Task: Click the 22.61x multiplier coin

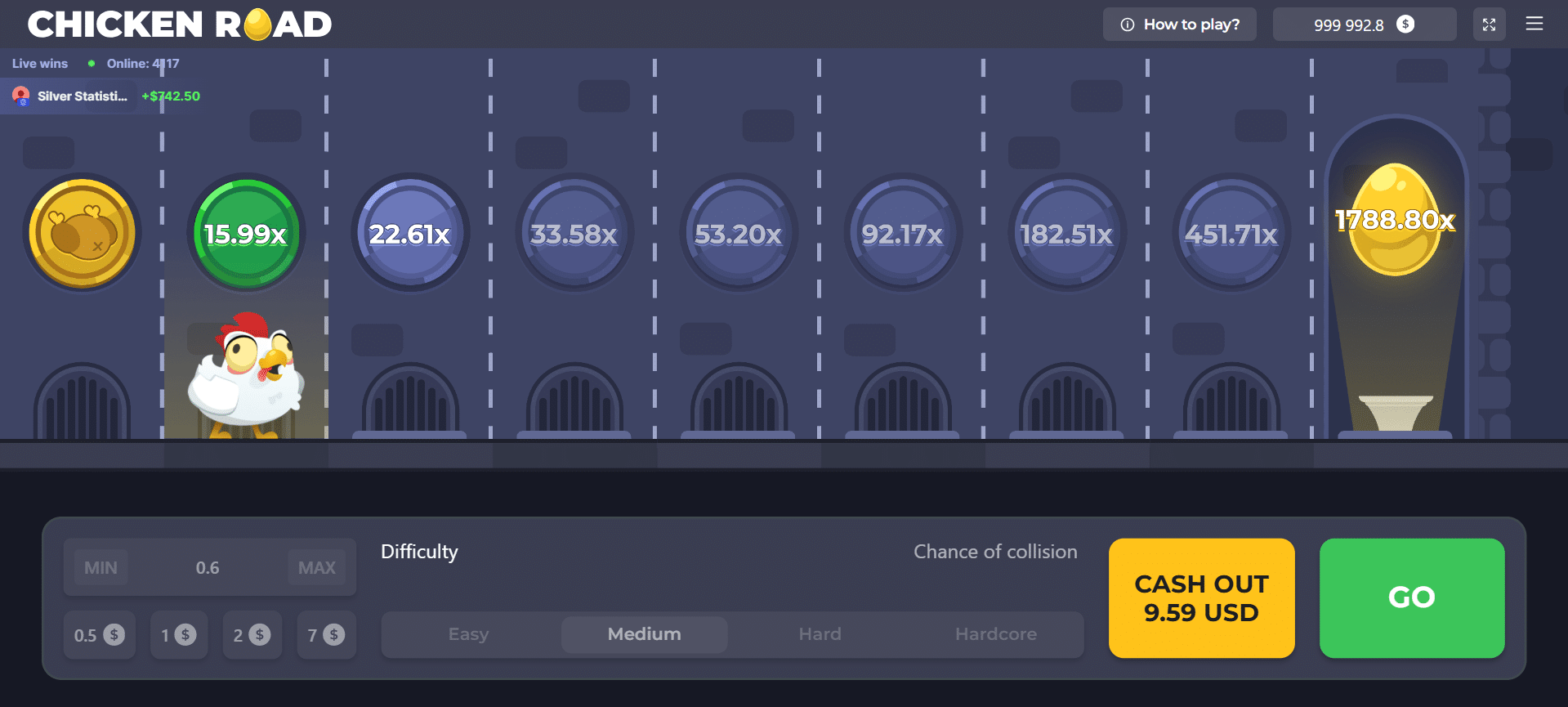Action: [410, 234]
